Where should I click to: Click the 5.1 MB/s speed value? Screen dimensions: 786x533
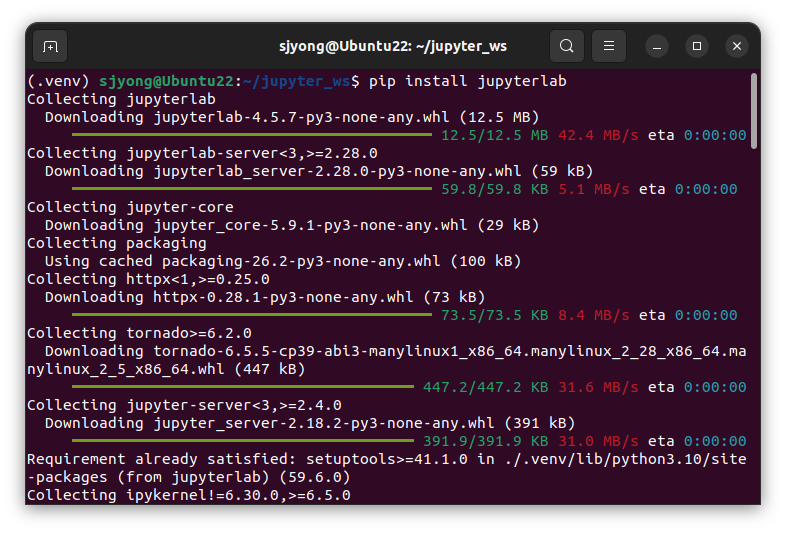click(594, 189)
